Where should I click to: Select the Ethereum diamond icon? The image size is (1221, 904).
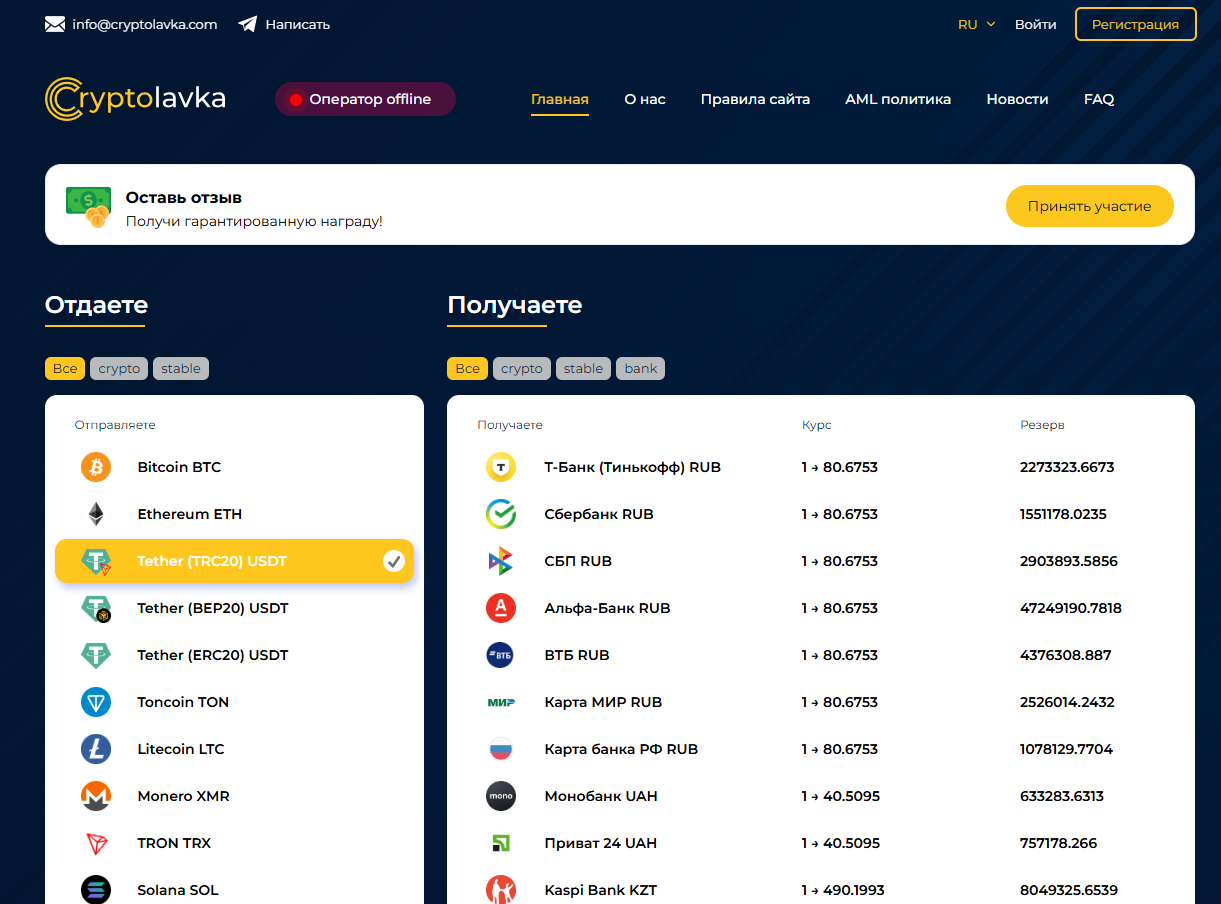coord(96,514)
